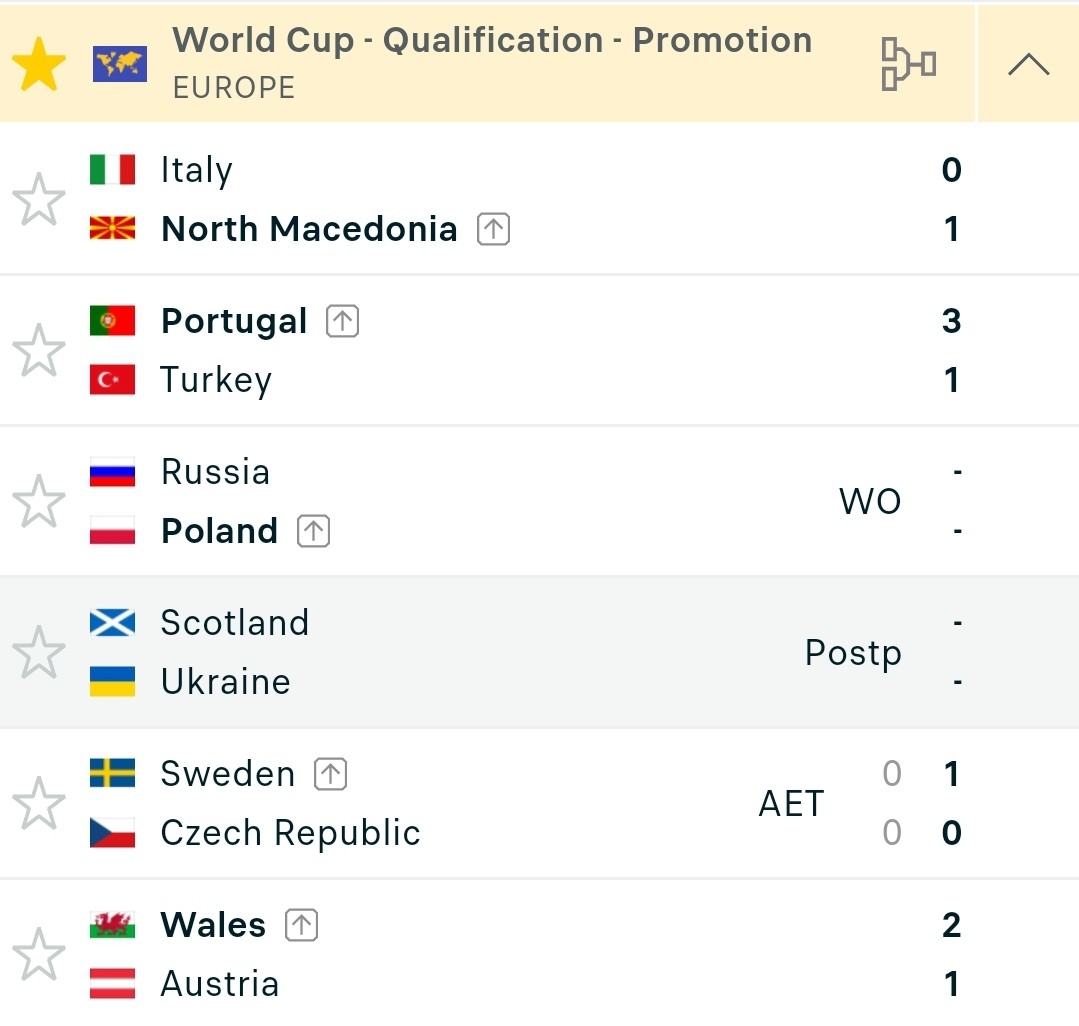Toggle favorite star for Portugal vs Turkey
The image size is (1079, 1026).
coord(39,350)
